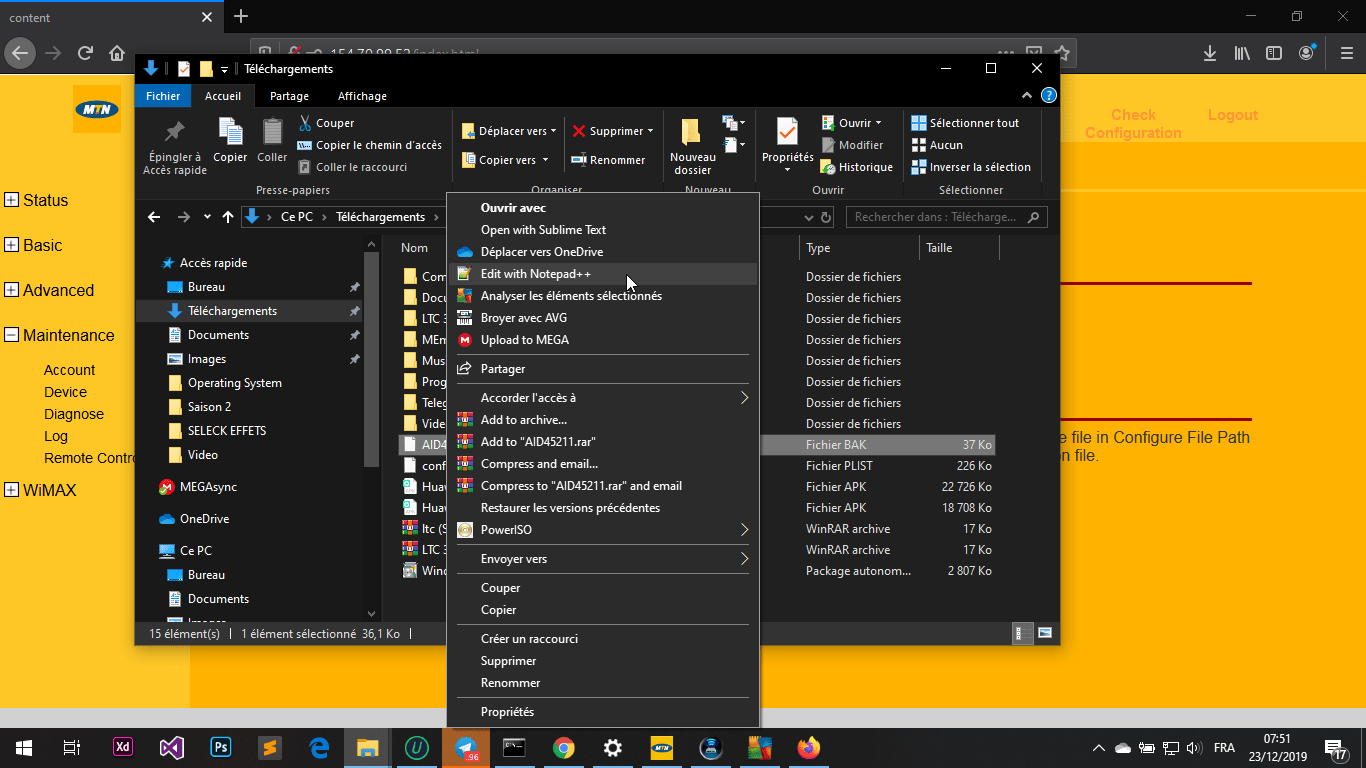
Task: Choose Déplacer vers OneDrive
Action: (x=603, y=252)
